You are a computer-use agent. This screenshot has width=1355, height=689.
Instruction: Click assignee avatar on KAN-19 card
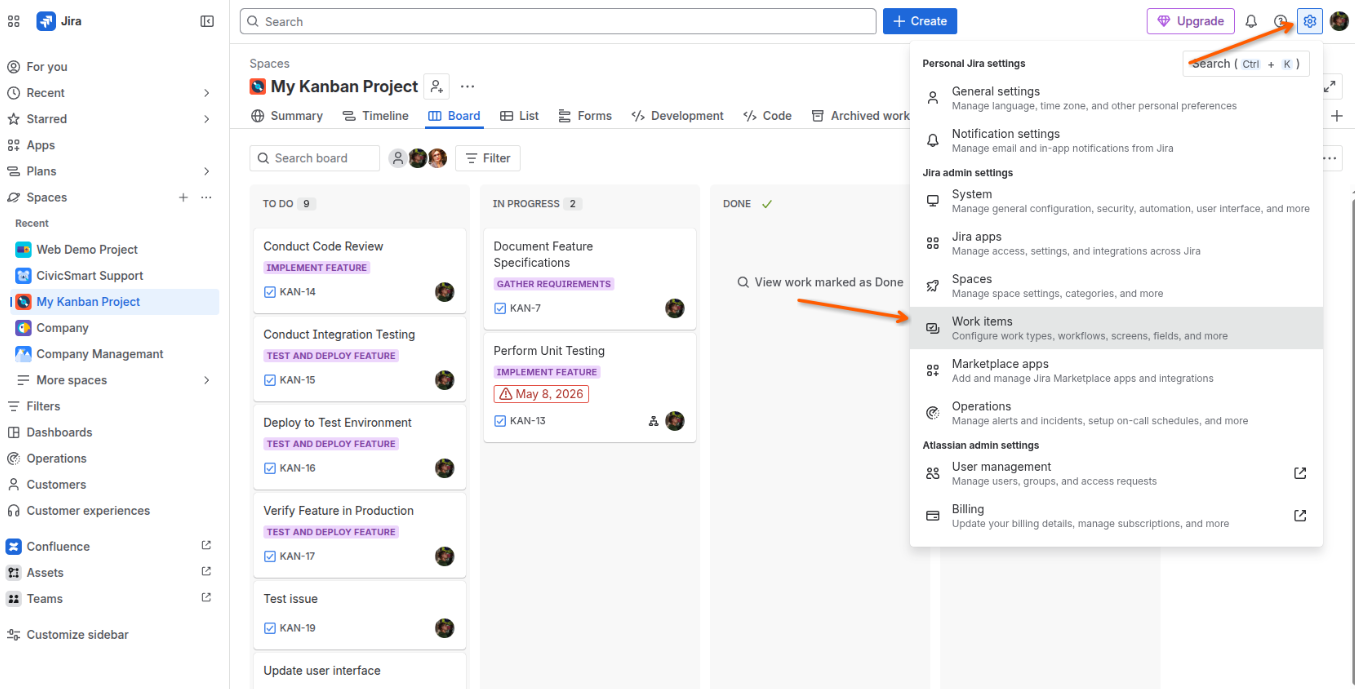point(445,628)
